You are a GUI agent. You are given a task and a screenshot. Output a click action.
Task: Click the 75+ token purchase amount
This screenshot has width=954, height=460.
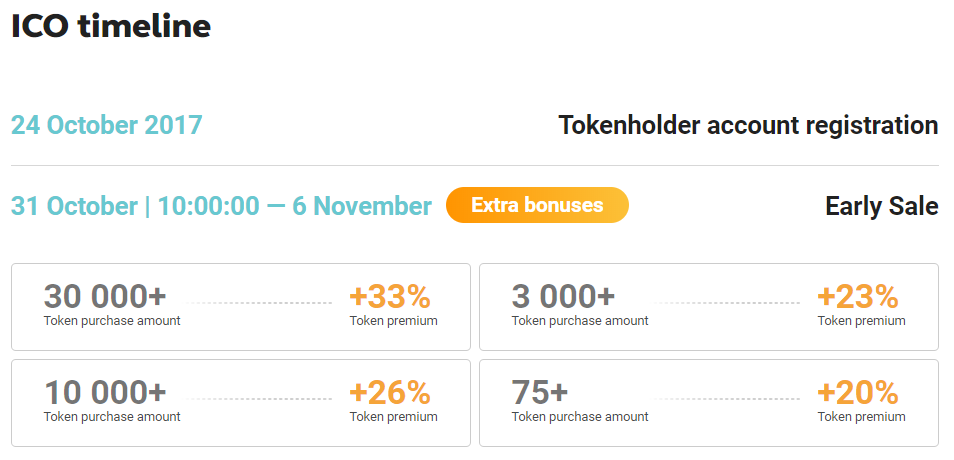[539, 392]
